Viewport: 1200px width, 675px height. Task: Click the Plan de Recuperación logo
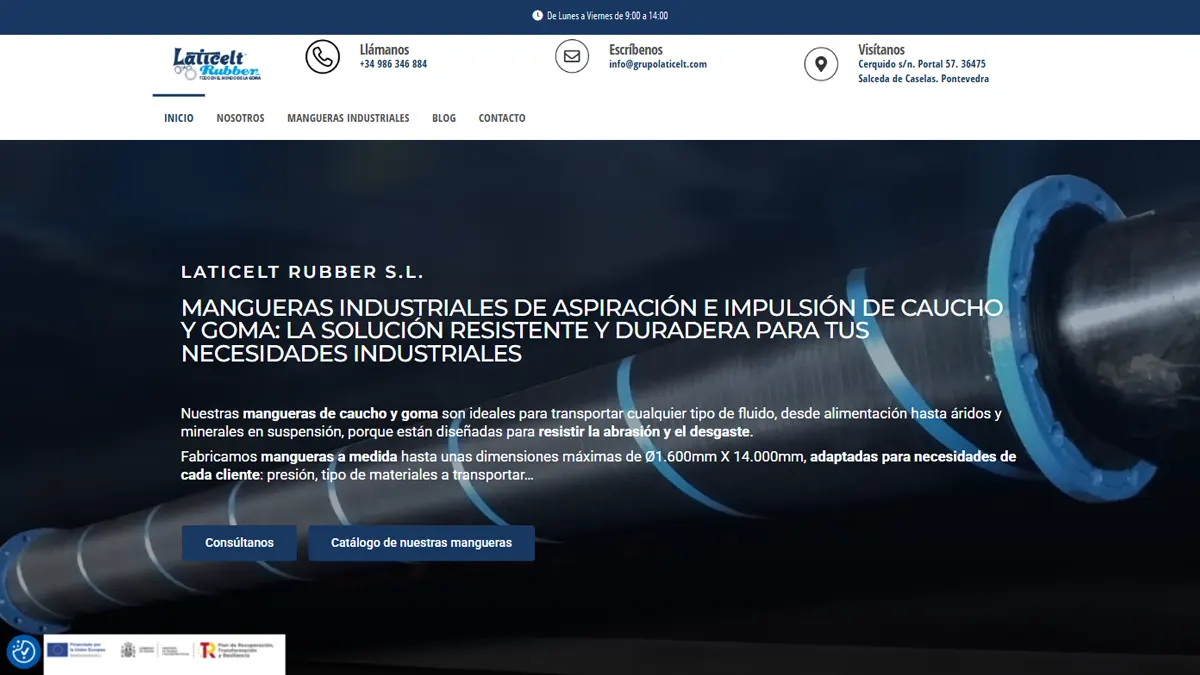pos(238,651)
